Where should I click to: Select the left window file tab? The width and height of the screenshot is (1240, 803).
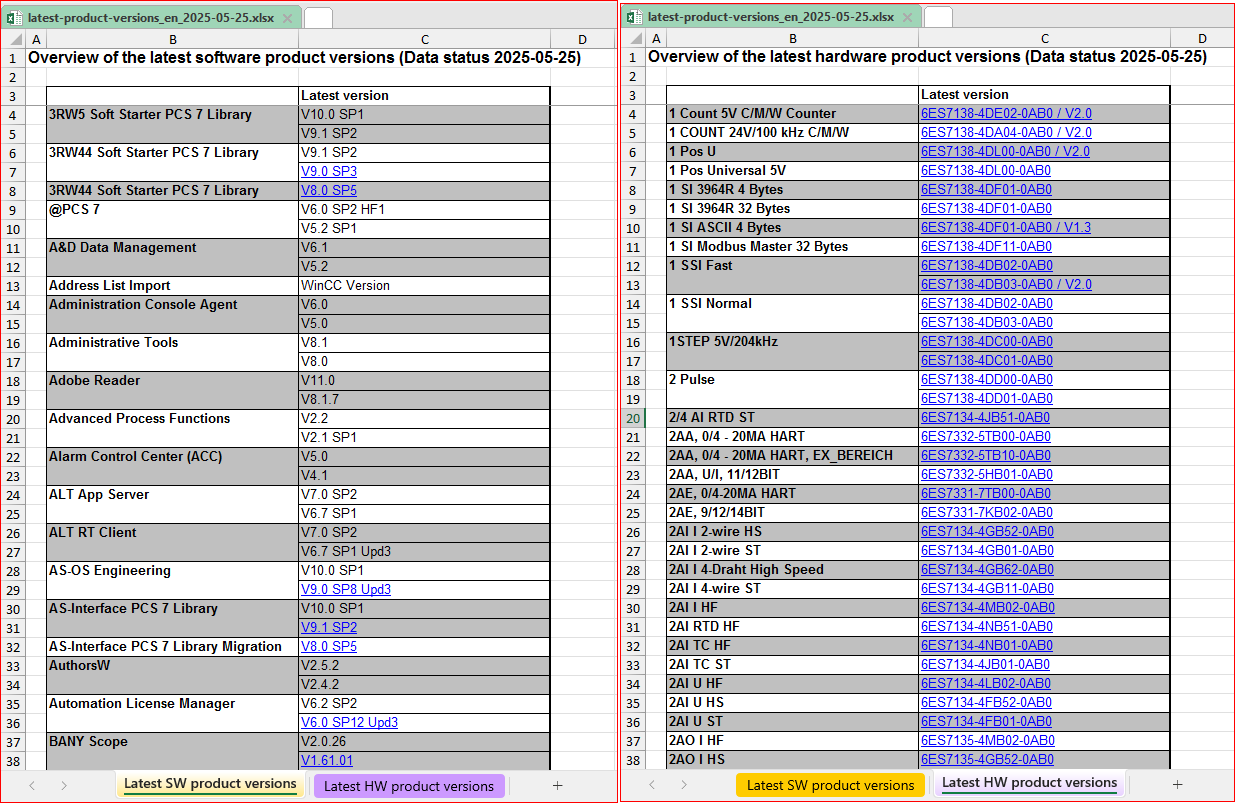click(x=150, y=18)
